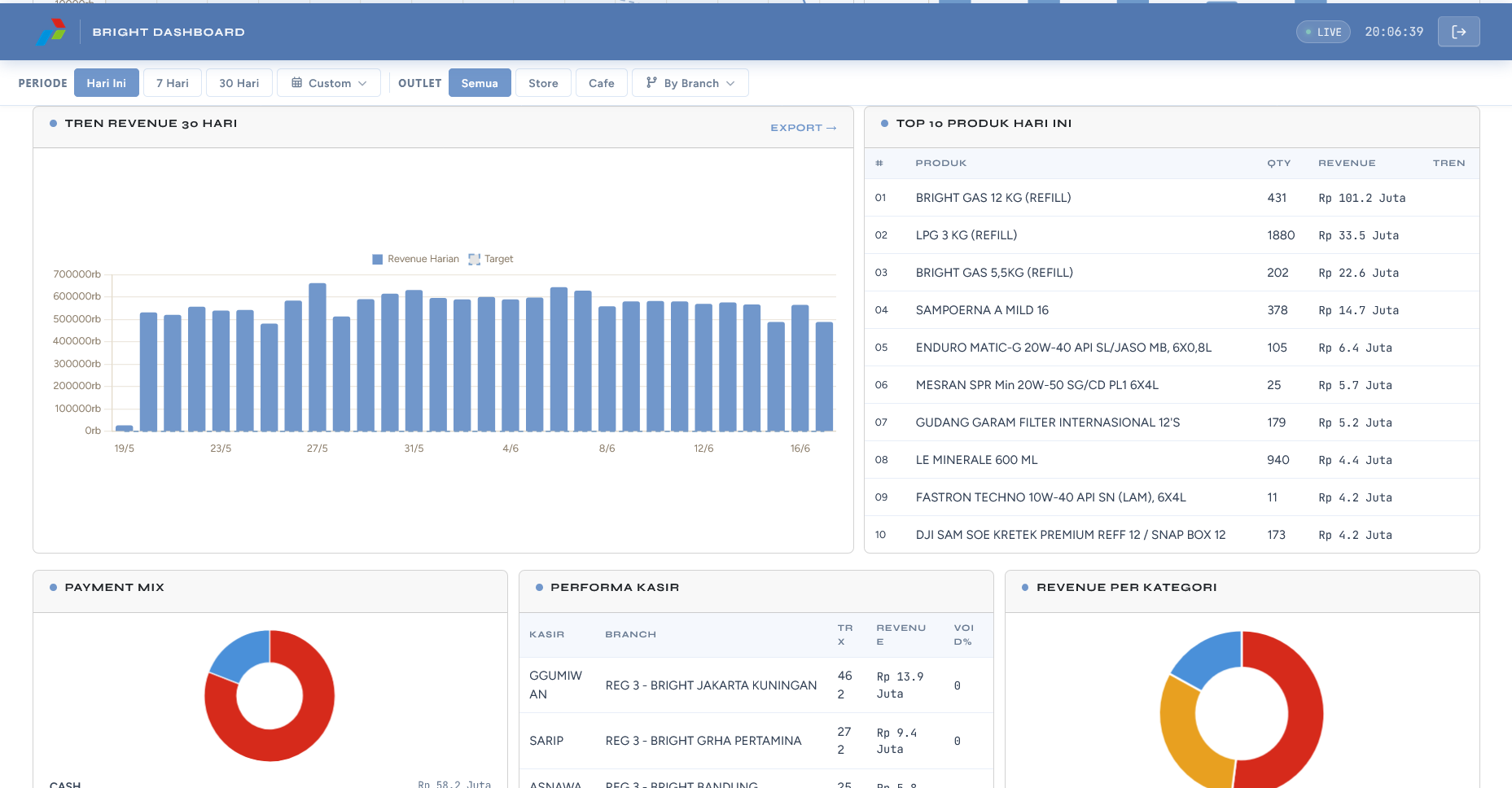Click the branch icon in By Branch
Screen dimensions: 1512x788
tap(651, 83)
